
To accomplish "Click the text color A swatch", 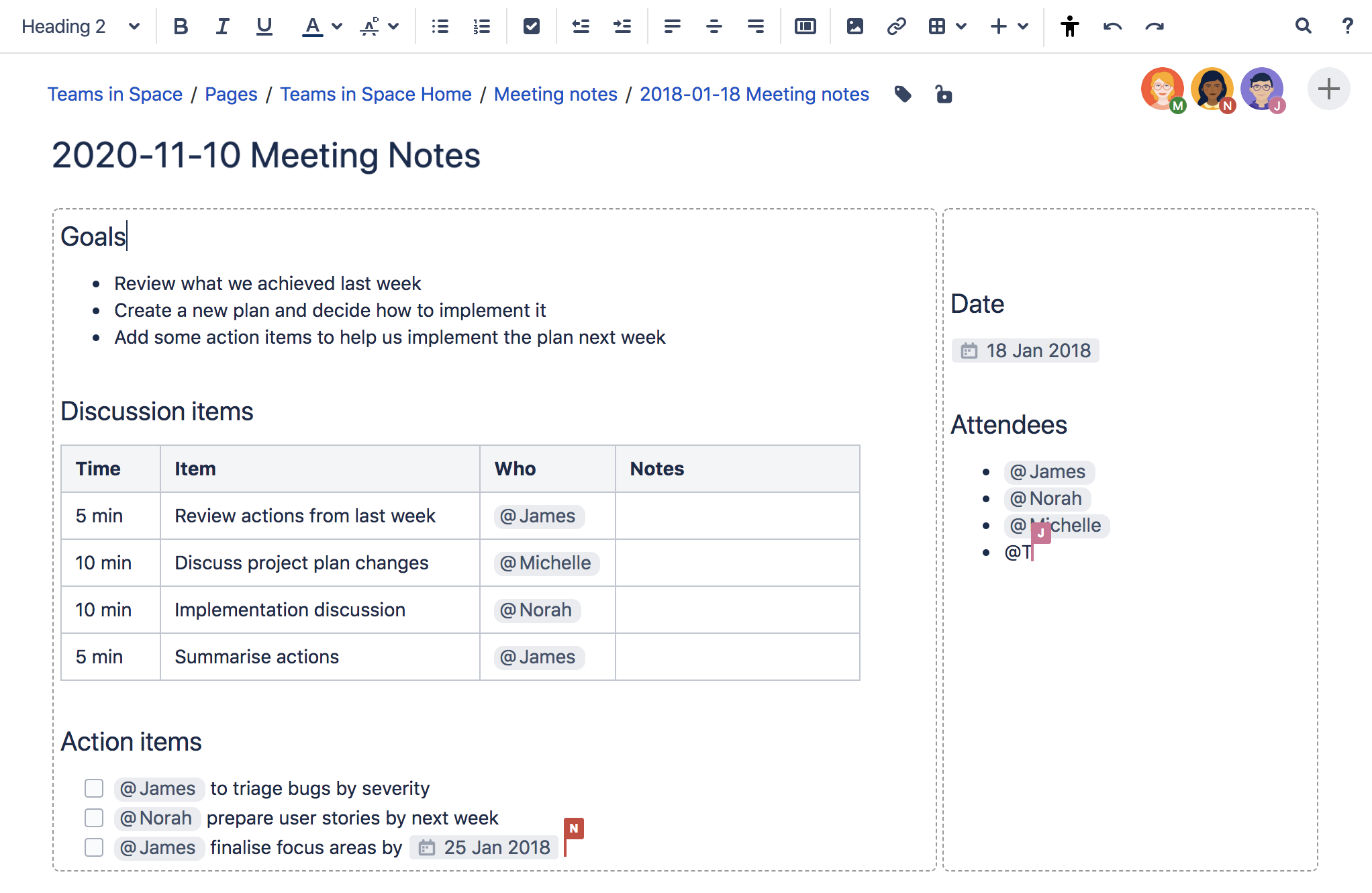I will tap(312, 26).
